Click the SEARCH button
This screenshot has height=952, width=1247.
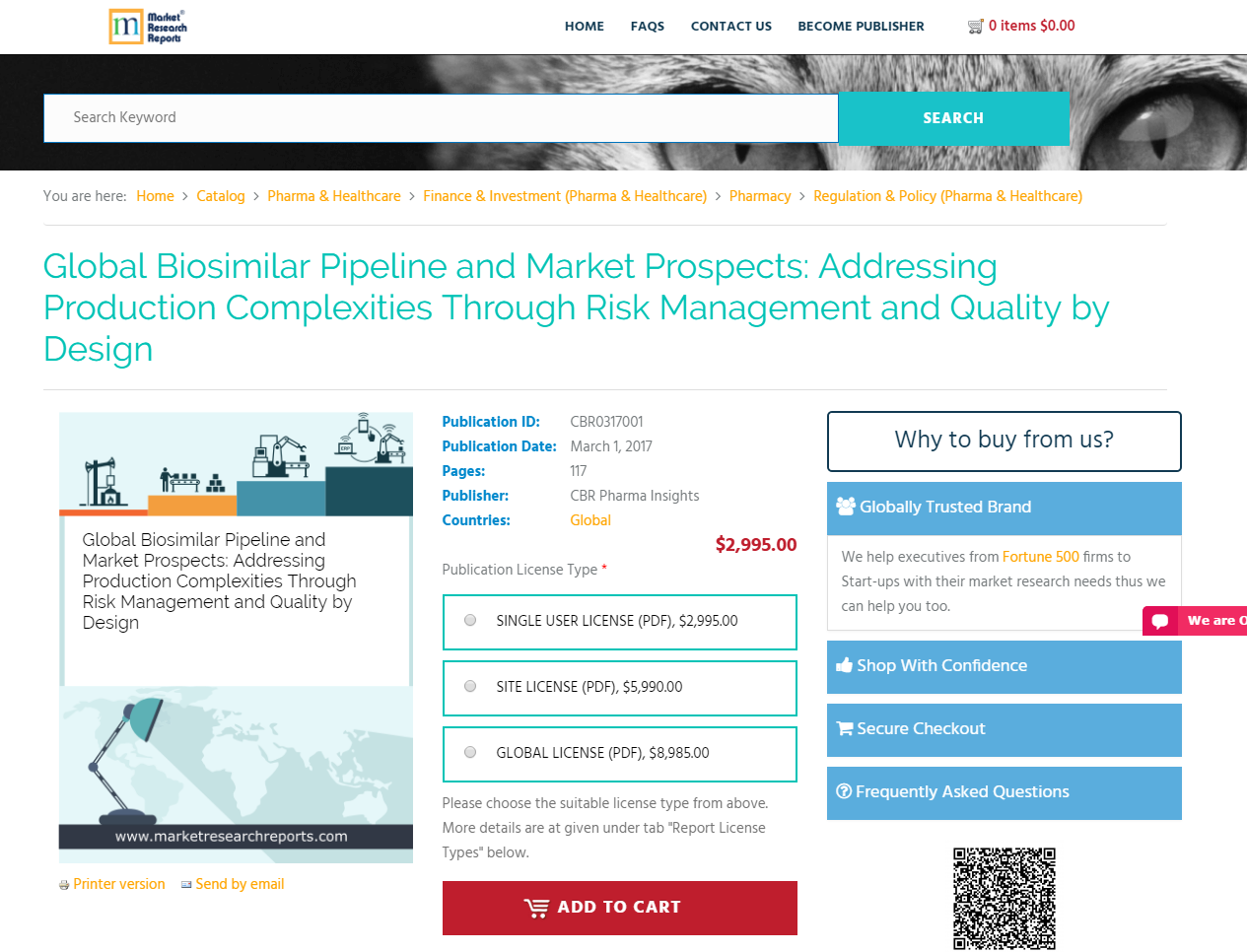954,118
